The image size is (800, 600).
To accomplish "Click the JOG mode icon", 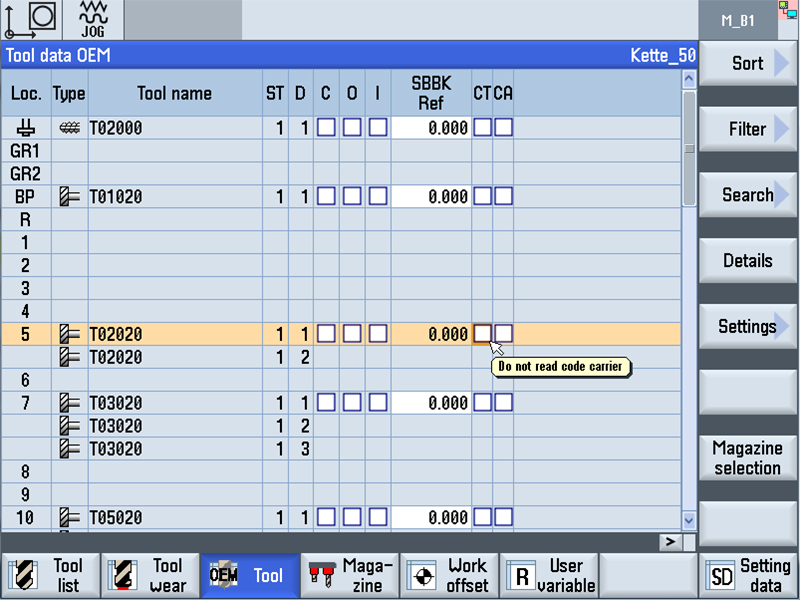I will tap(92, 20).
